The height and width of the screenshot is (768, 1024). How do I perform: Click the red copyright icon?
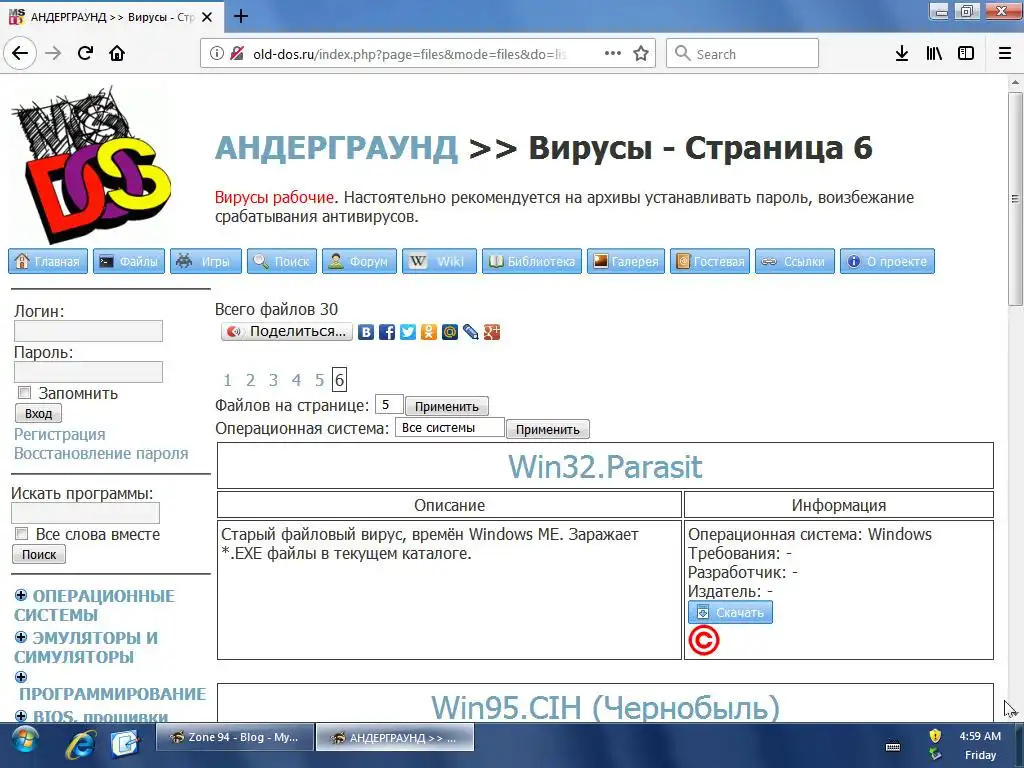[703, 641]
